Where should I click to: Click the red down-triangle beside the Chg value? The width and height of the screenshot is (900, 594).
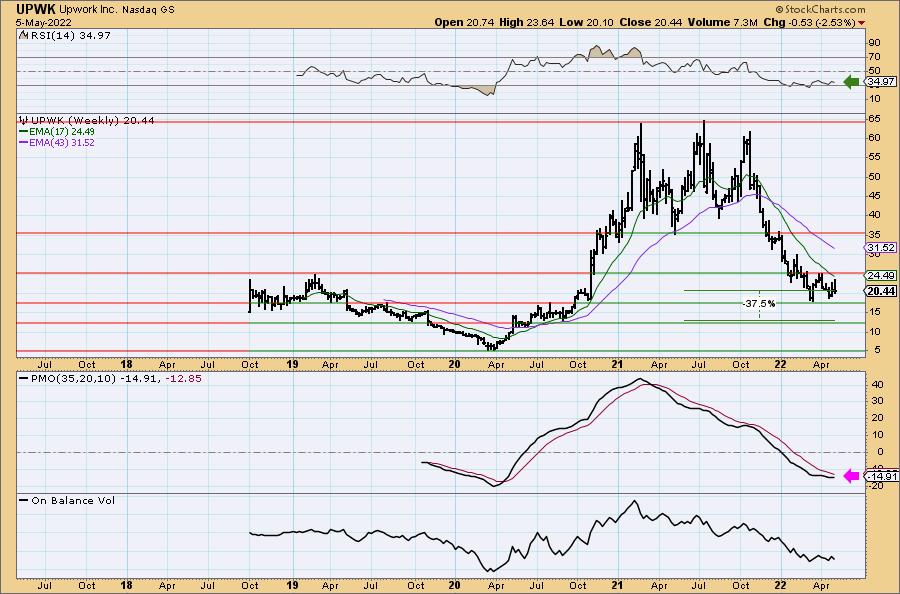862,23
